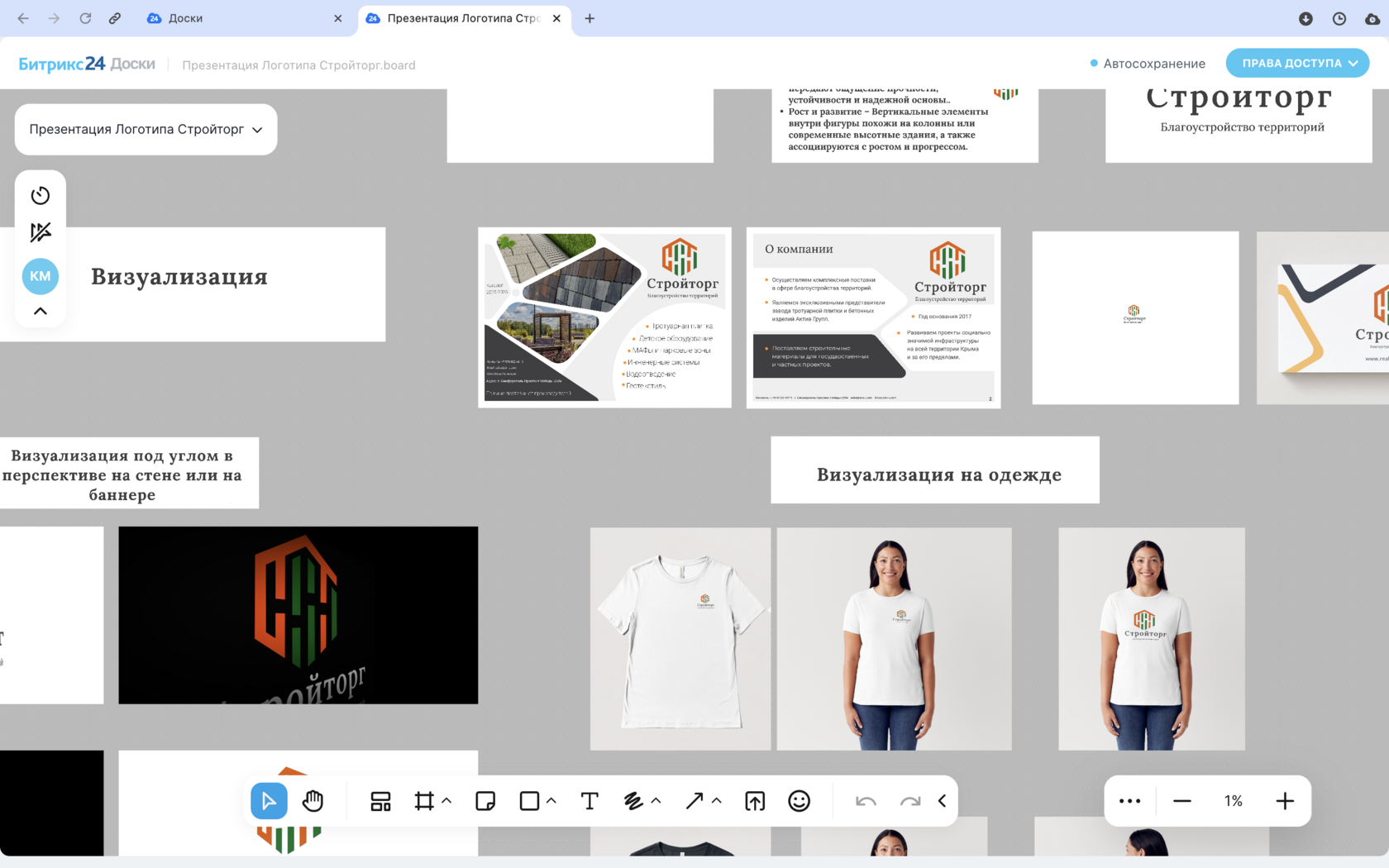Screen dimensions: 1389x868
Task: Expand the pen tool options chevron
Action: pos(656,801)
